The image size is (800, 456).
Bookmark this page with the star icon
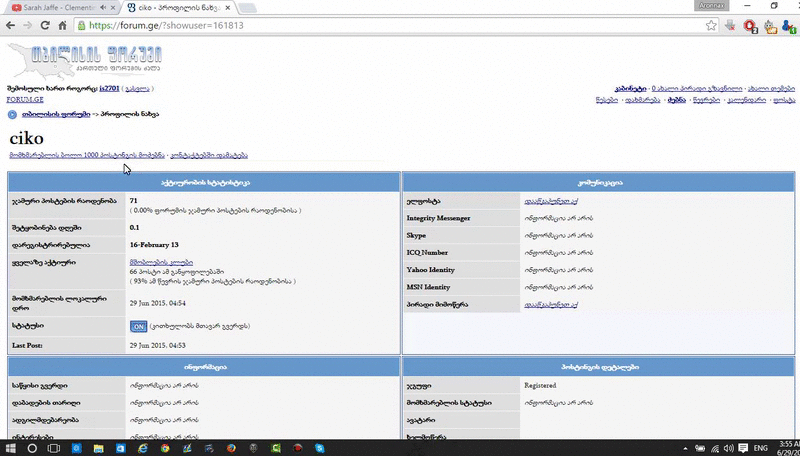[x=711, y=26]
